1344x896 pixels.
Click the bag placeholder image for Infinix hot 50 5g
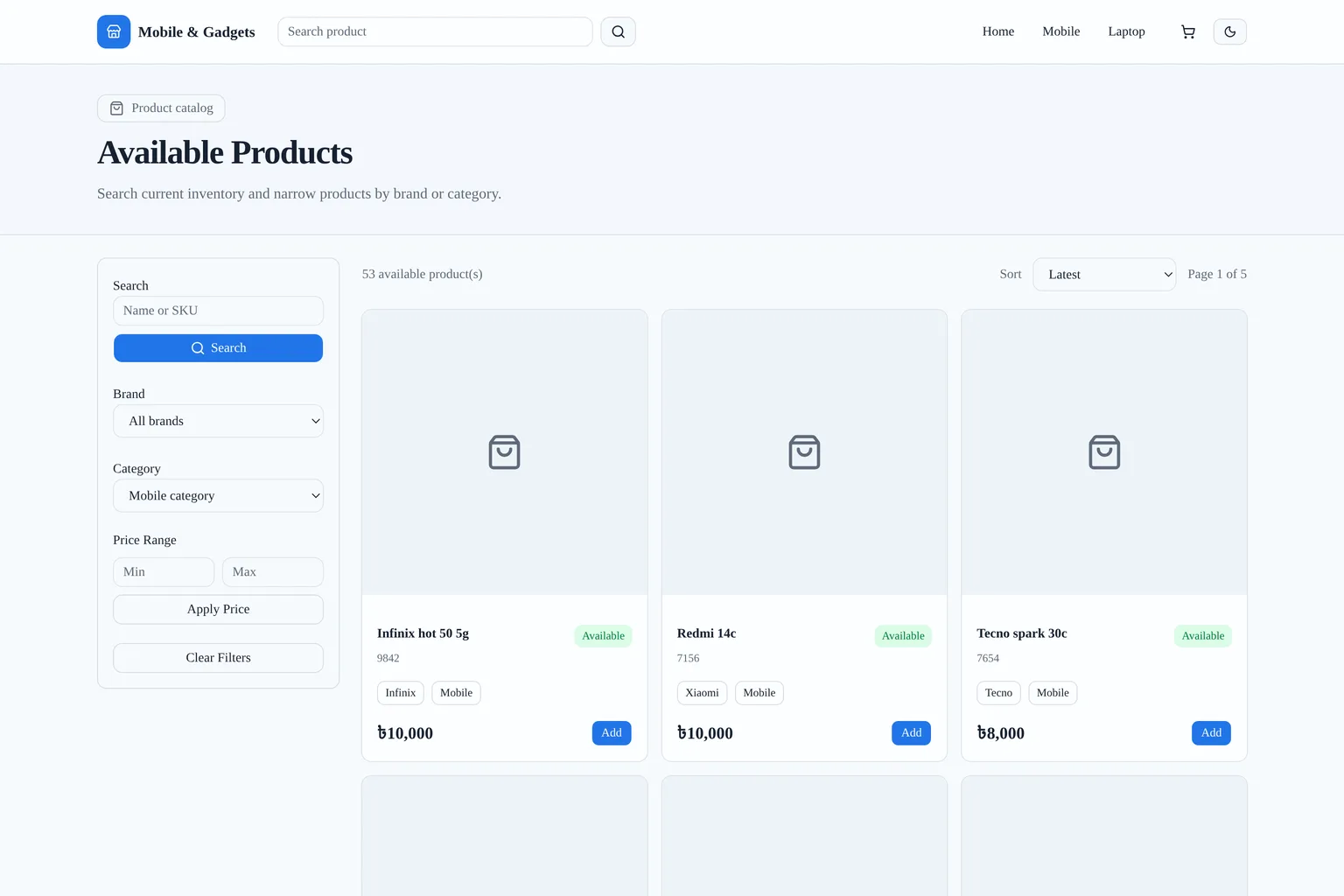click(504, 452)
